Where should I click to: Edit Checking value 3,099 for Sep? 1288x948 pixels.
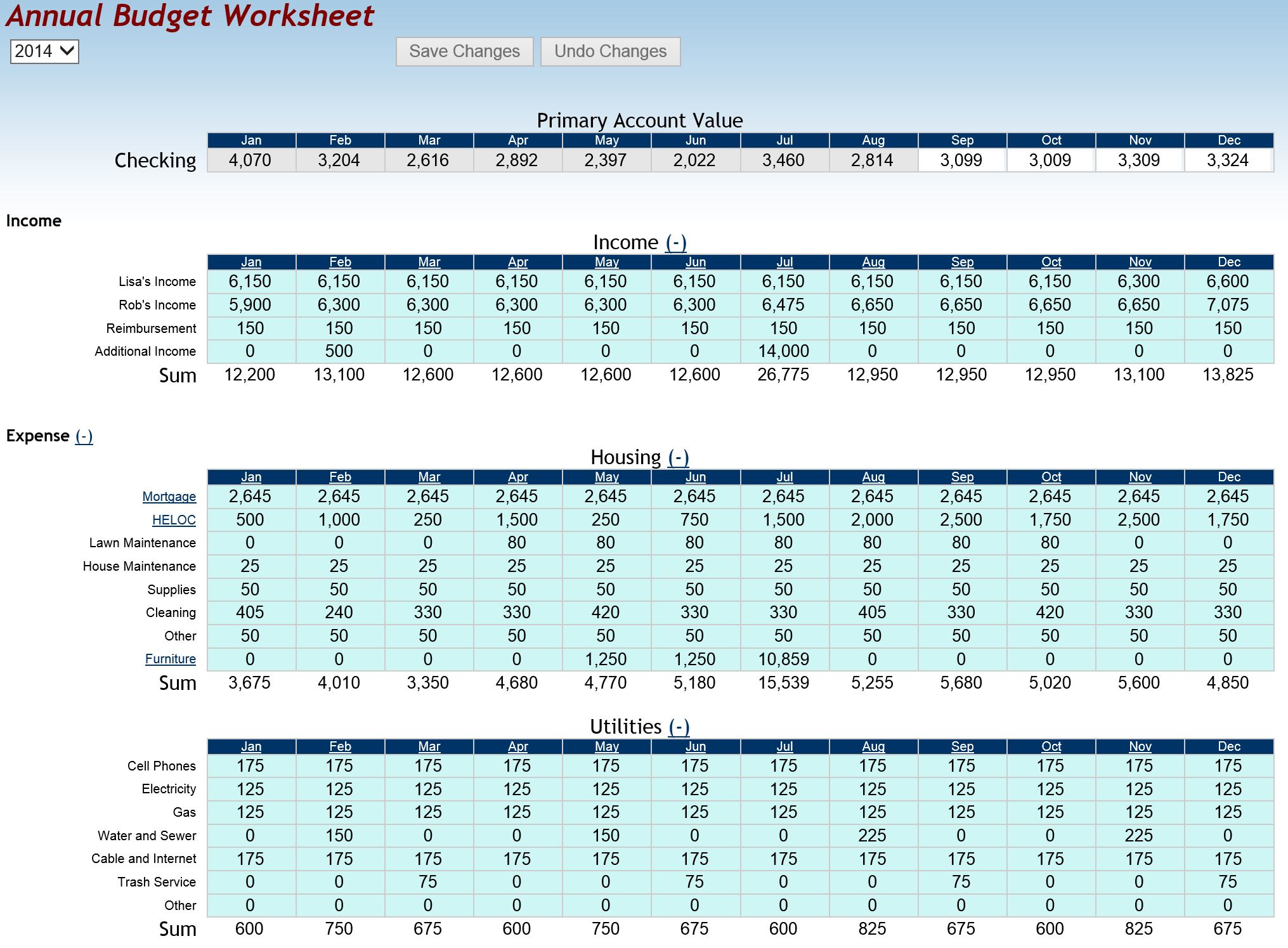(962, 160)
